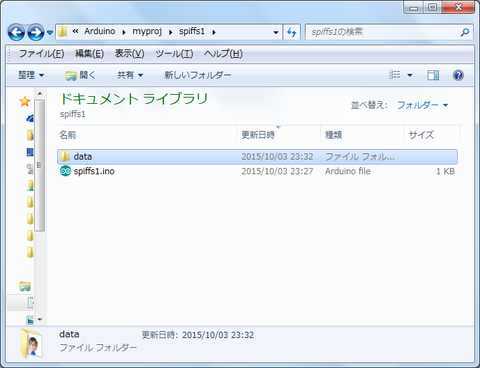Sort by the 種類 column header
The height and width of the screenshot is (368, 480).
point(362,135)
